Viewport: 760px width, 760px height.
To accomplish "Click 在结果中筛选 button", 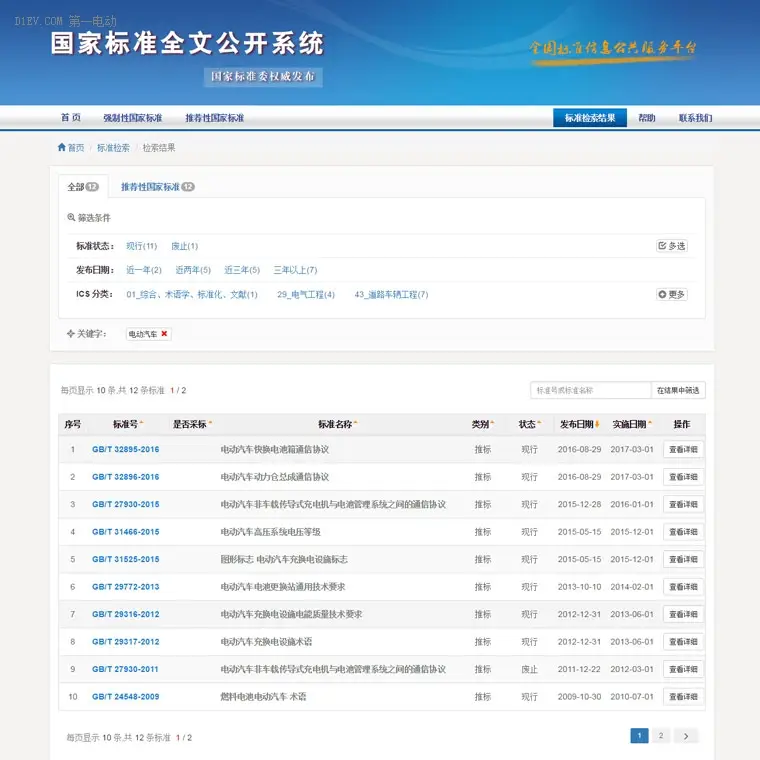I will pyautogui.click(x=678, y=390).
